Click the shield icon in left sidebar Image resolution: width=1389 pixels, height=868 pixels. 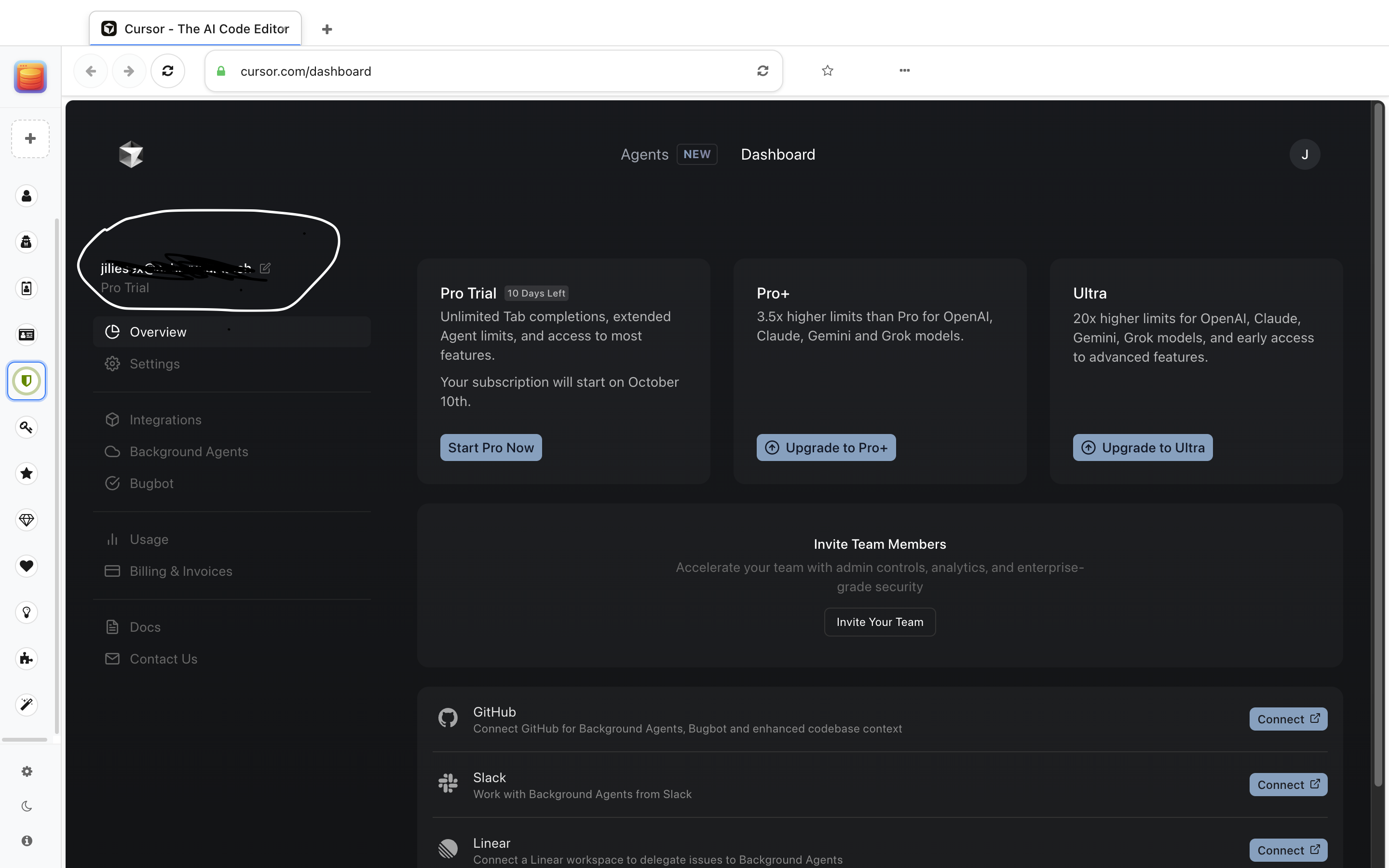click(27, 380)
